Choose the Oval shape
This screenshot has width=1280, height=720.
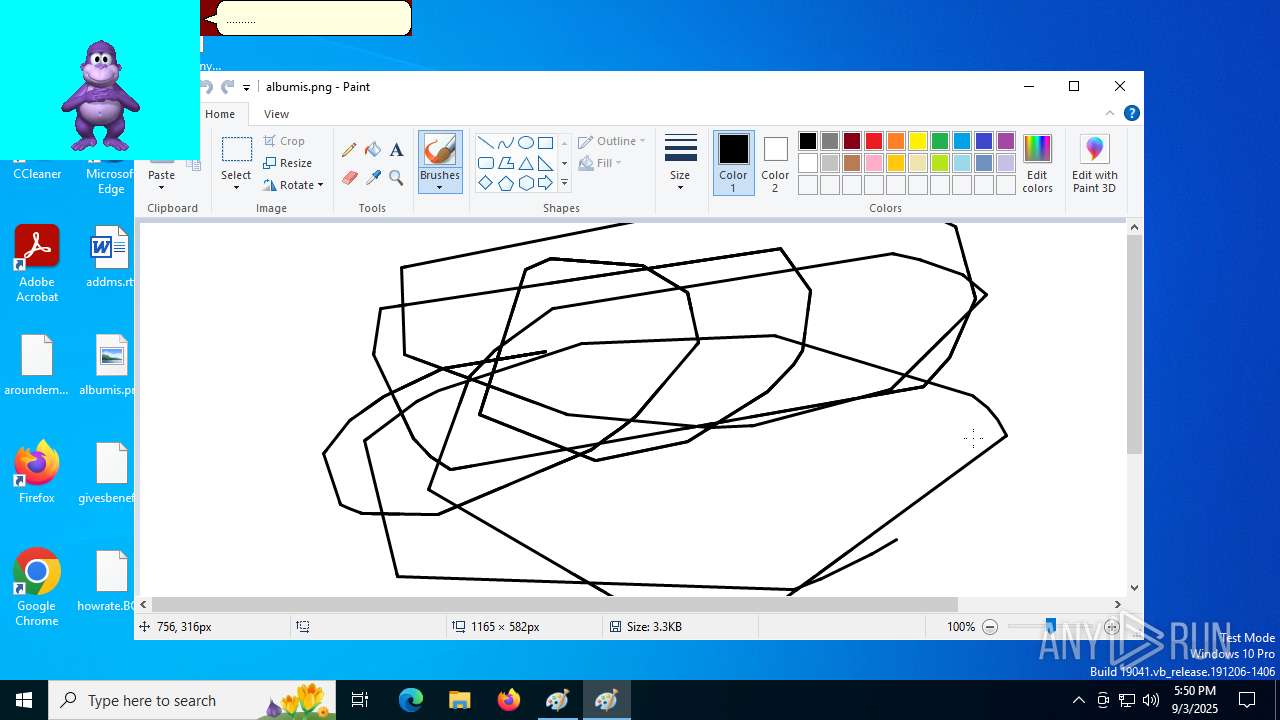pyautogui.click(x=525, y=142)
